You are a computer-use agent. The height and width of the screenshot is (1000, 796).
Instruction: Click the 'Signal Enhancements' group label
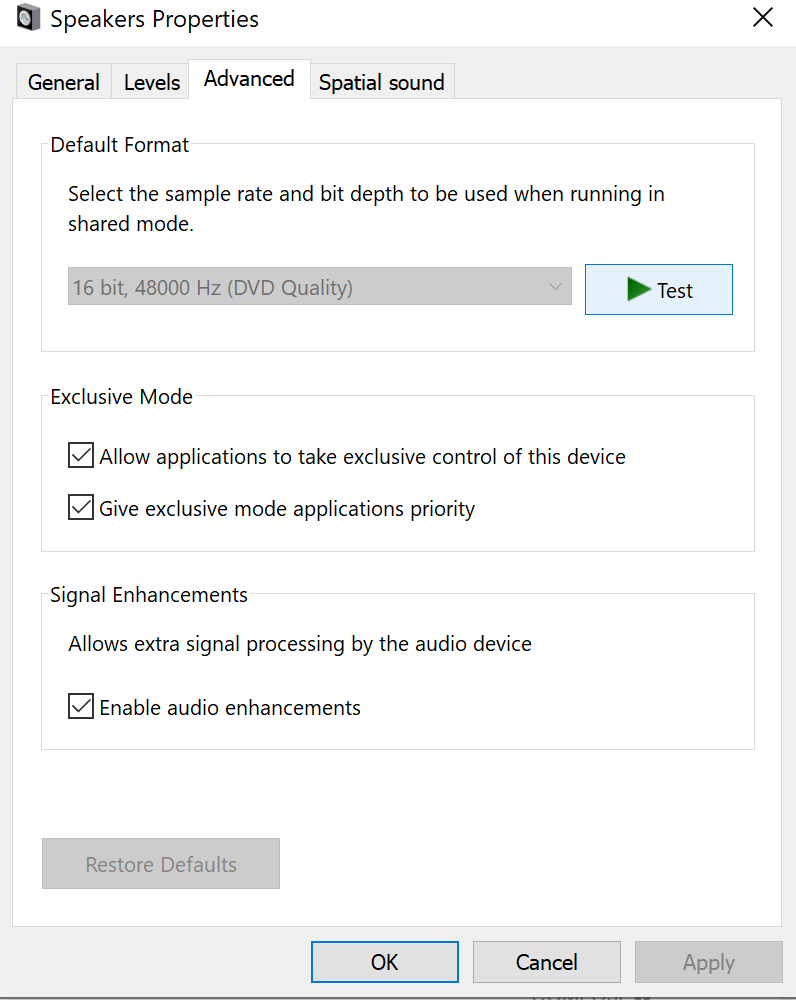149,594
